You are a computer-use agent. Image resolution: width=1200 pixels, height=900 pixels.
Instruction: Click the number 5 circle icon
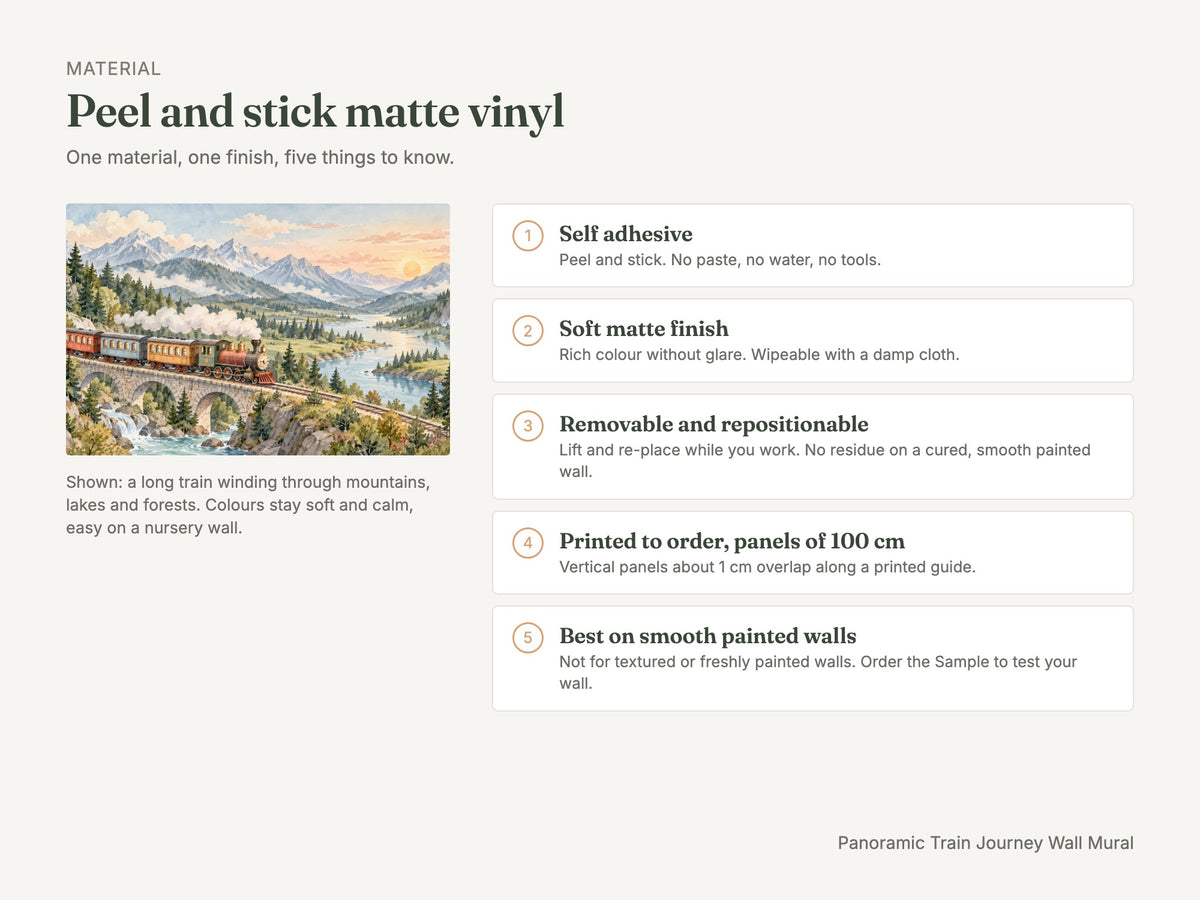click(x=528, y=638)
